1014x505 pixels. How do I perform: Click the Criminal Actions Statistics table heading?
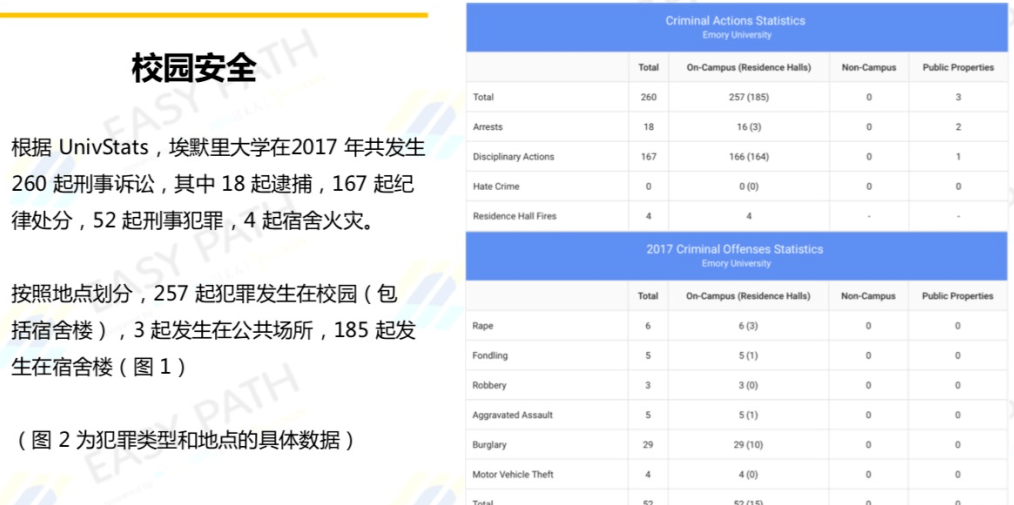pyautogui.click(x=735, y=21)
